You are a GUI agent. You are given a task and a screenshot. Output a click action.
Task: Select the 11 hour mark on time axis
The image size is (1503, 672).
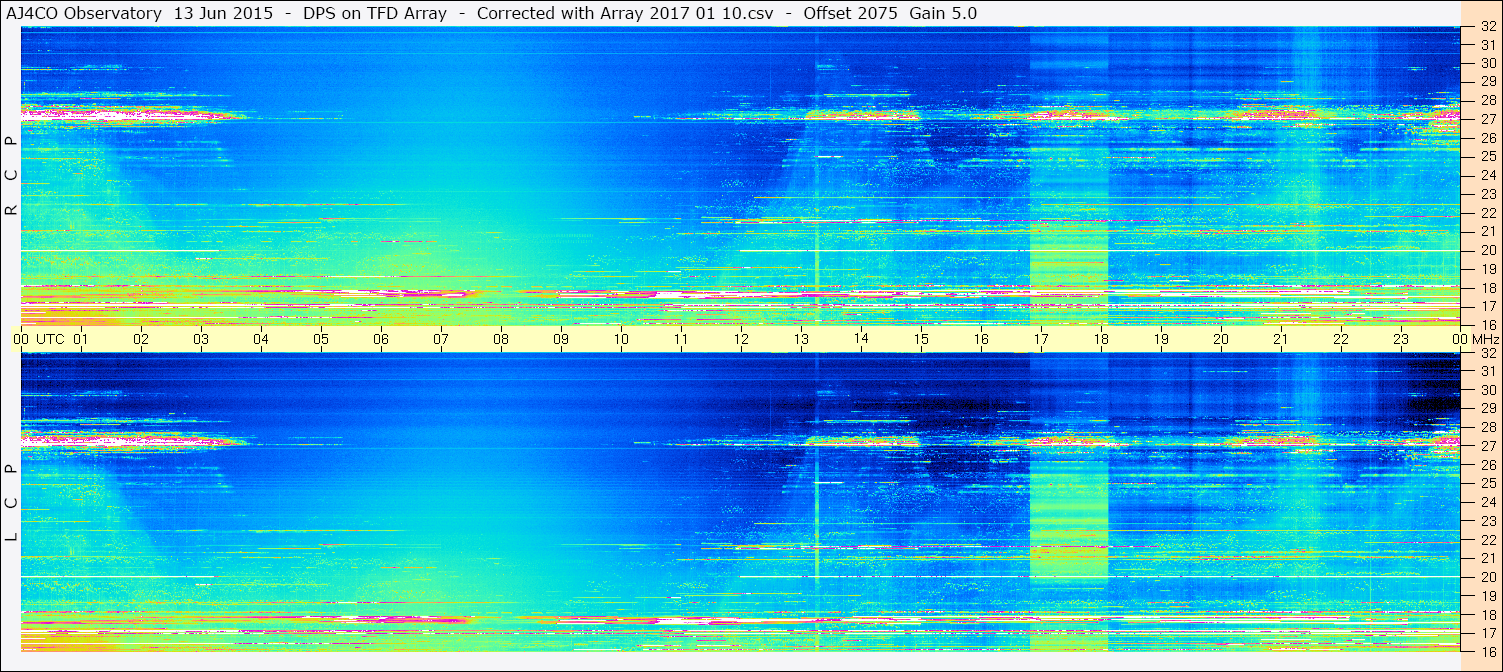[x=681, y=339]
